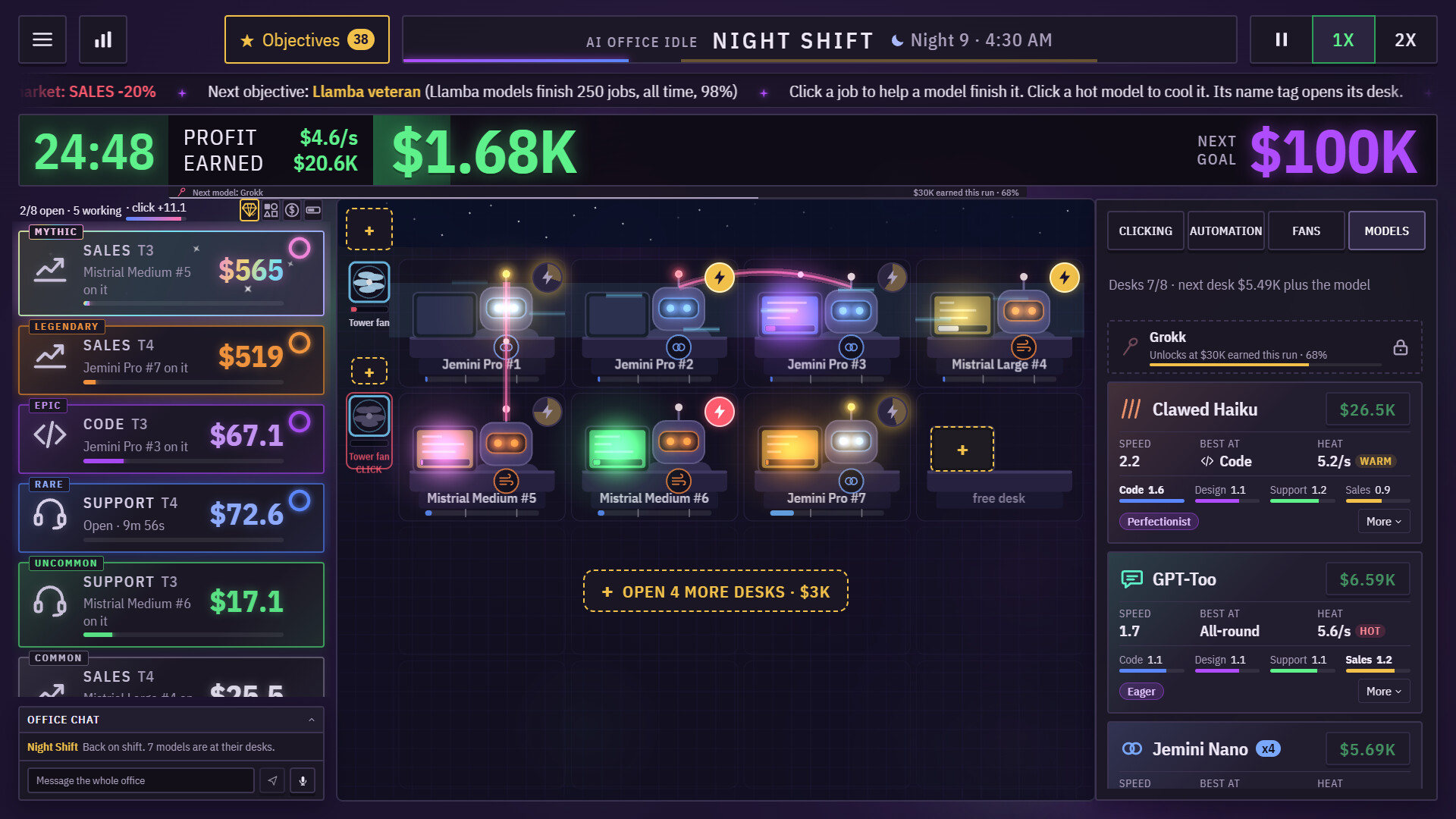The image size is (1456, 819).
Task: Click the lock icon on the Grokk card
Action: [1400, 347]
